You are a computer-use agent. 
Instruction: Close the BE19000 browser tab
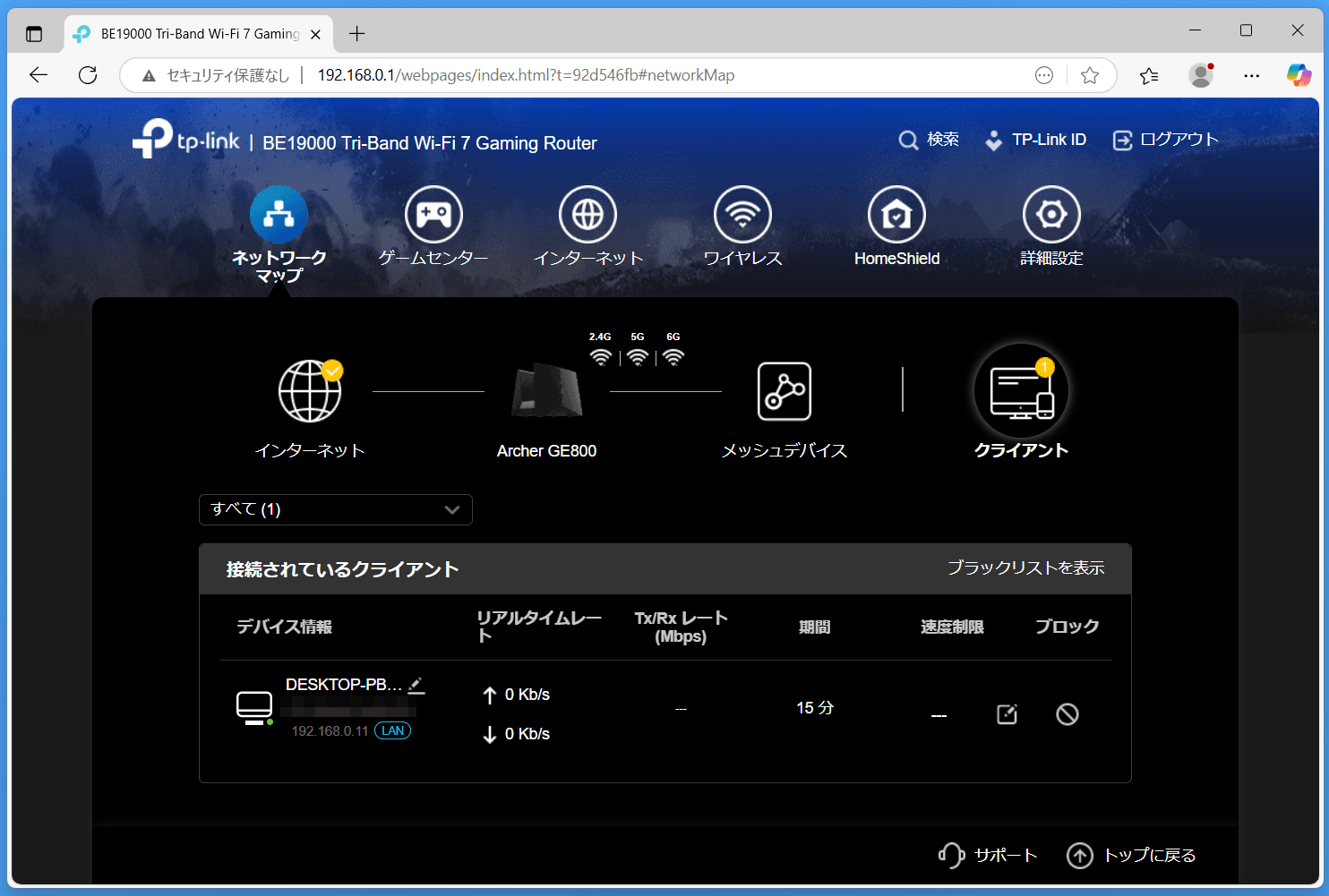pyautogui.click(x=315, y=35)
